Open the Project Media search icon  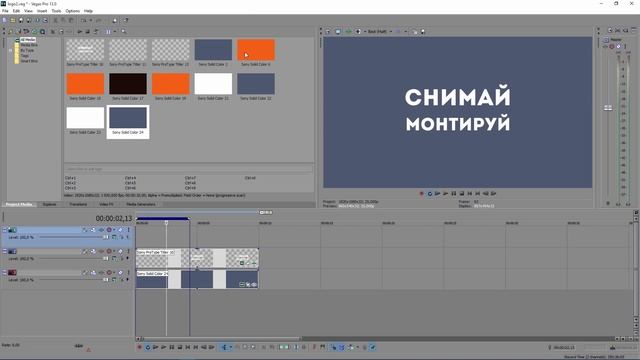coord(124,31)
